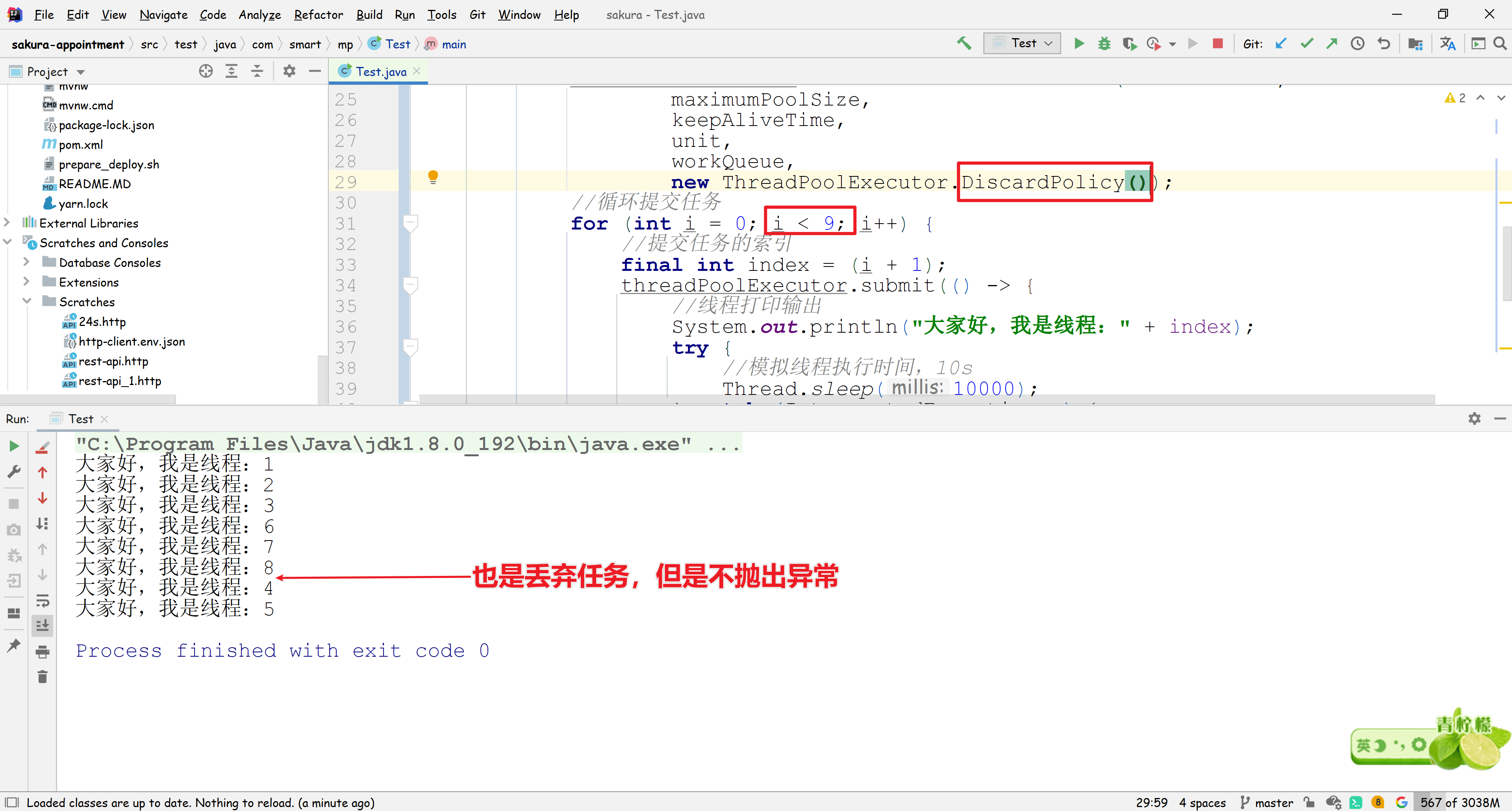Expand the External Libraries node

click(7, 223)
